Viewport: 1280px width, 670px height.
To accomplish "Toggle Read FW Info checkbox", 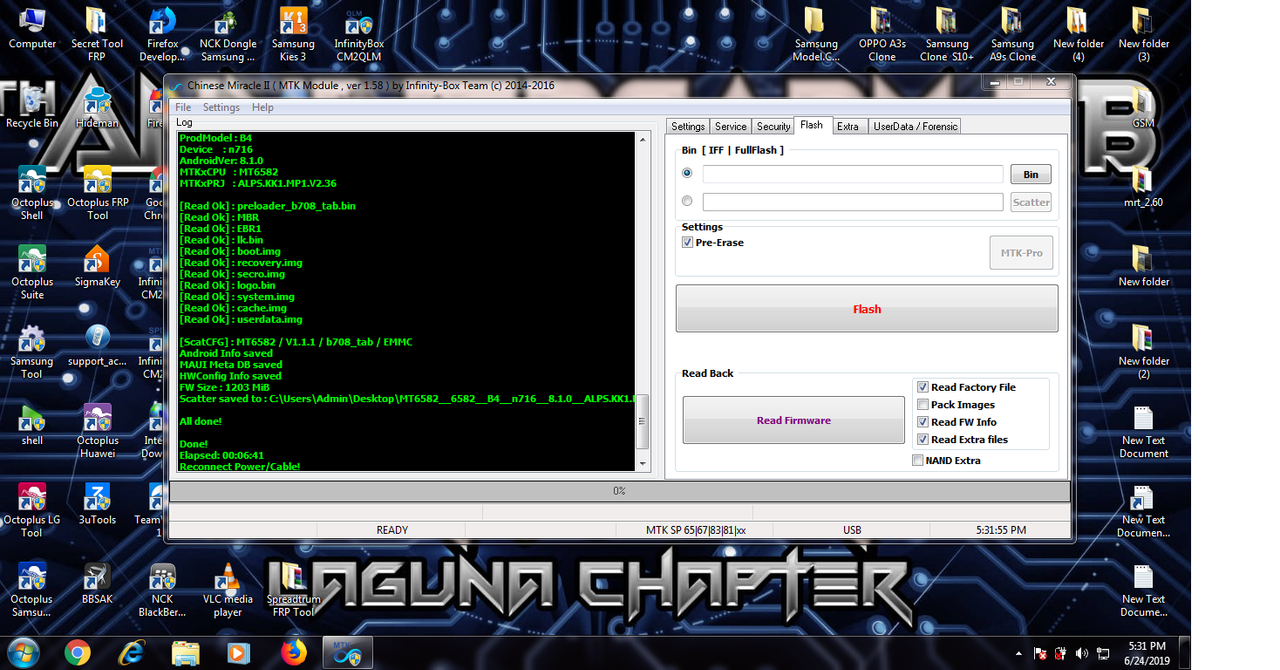I will [923, 422].
